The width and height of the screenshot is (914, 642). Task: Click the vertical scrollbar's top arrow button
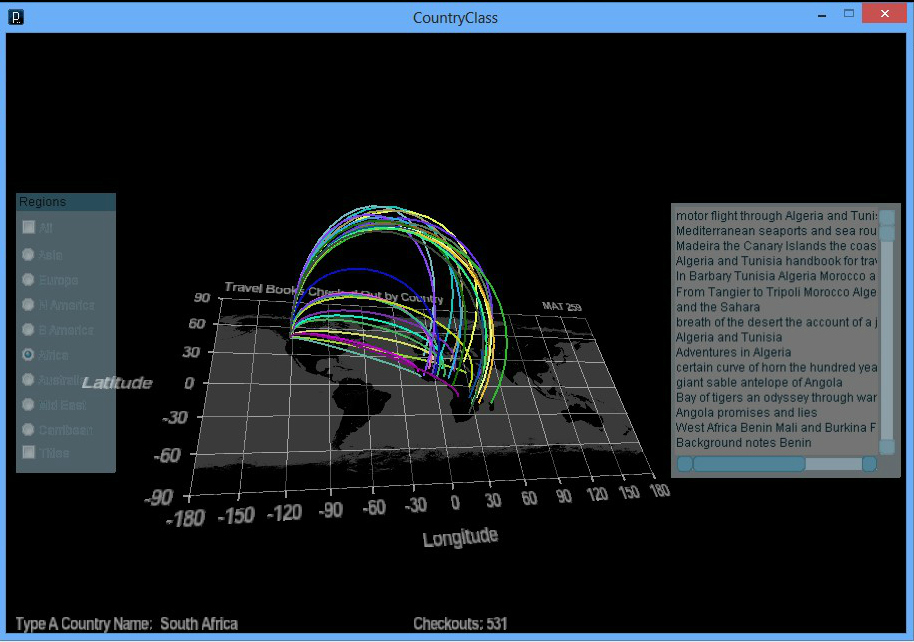(x=887, y=217)
